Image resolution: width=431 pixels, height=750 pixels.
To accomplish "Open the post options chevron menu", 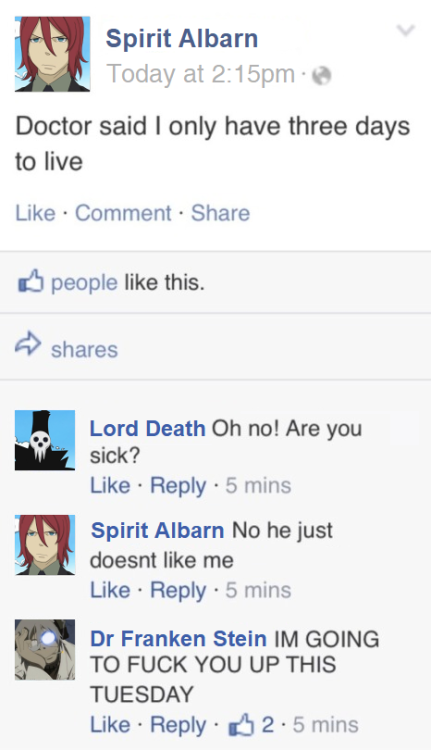I will pos(406,31).
